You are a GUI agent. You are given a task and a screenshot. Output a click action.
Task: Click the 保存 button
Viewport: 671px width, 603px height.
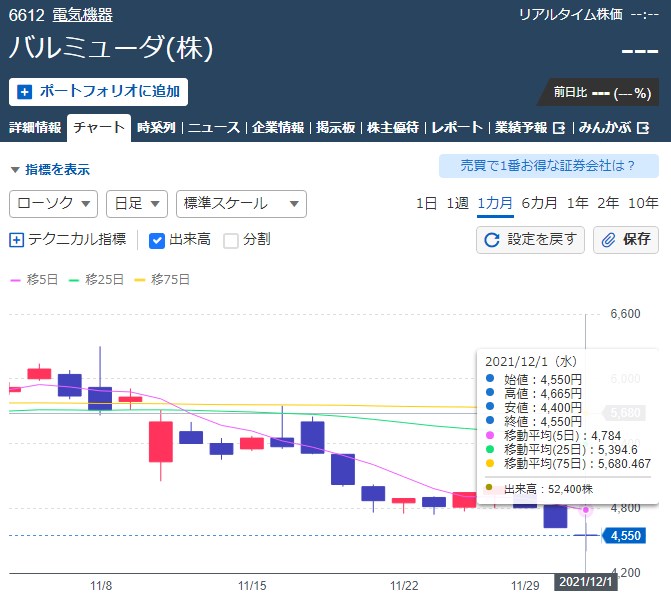pyautogui.click(x=626, y=240)
